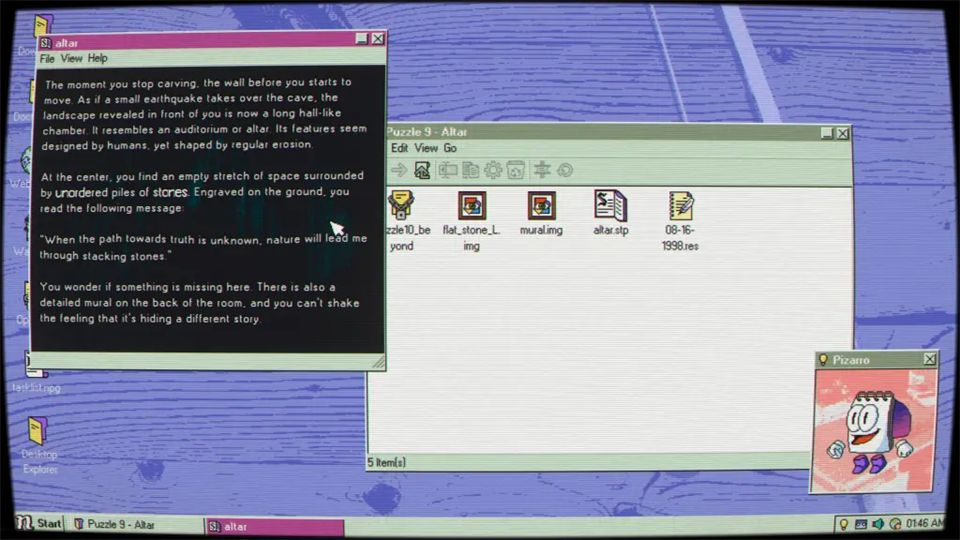Select the altar.stp file icon
This screenshot has width=960, height=540.
point(610,205)
